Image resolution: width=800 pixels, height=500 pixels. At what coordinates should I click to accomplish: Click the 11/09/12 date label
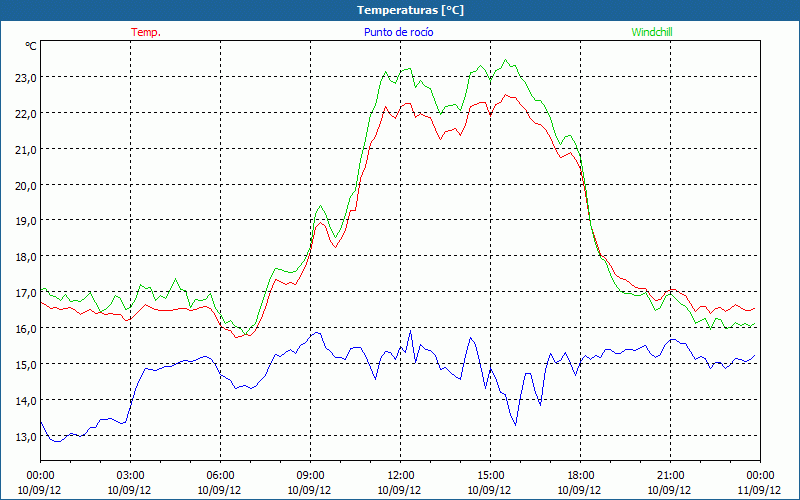(760, 490)
